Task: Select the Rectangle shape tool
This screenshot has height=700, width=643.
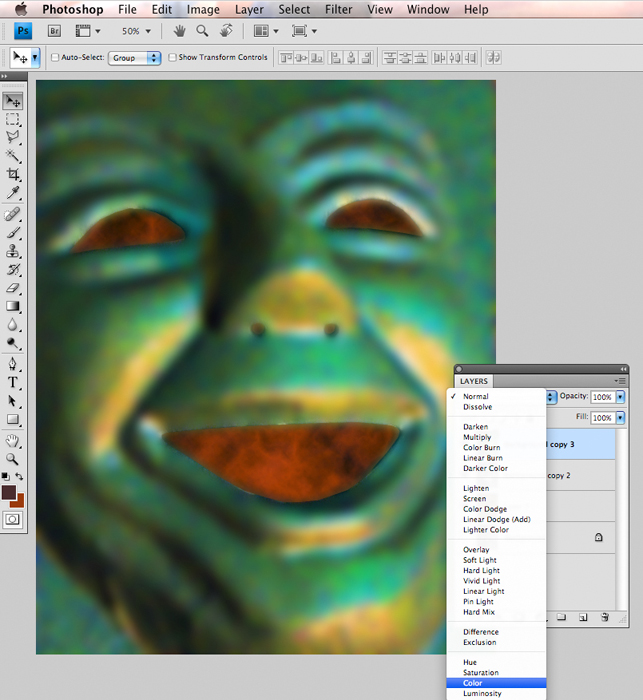Action: tap(13, 419)
